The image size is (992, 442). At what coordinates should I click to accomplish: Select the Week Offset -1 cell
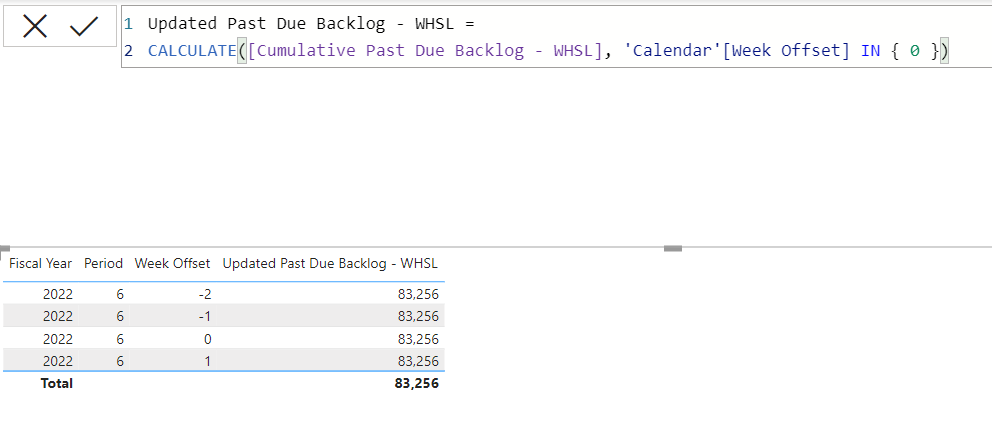pos(203,316)
